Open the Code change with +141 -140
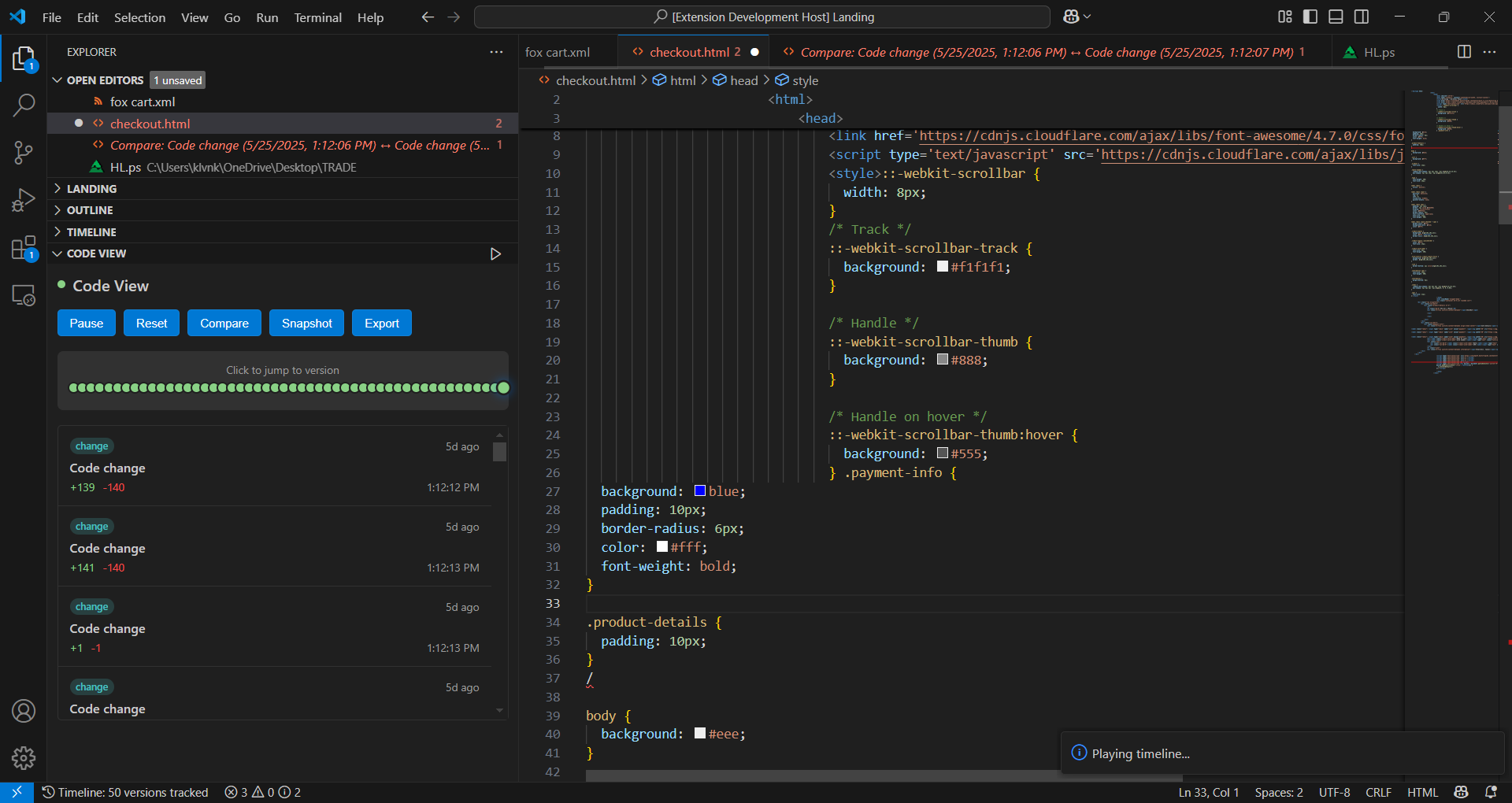Screen dimensions: 1512x803 point(275,547)
